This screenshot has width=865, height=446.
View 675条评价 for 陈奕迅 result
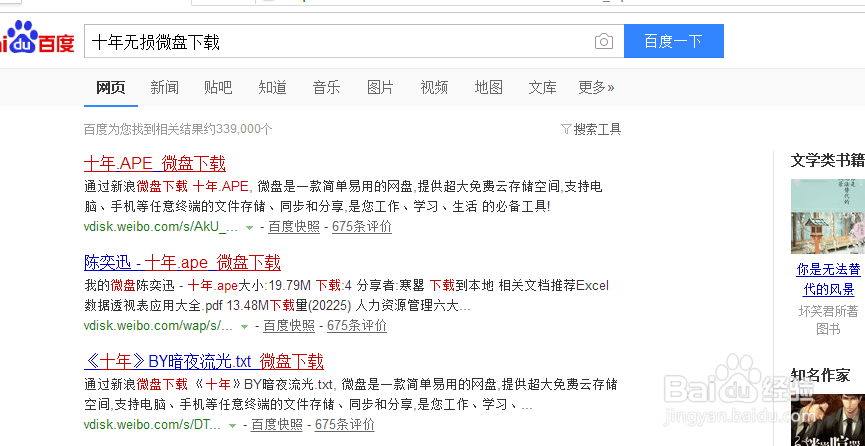(x=357, y=326)
